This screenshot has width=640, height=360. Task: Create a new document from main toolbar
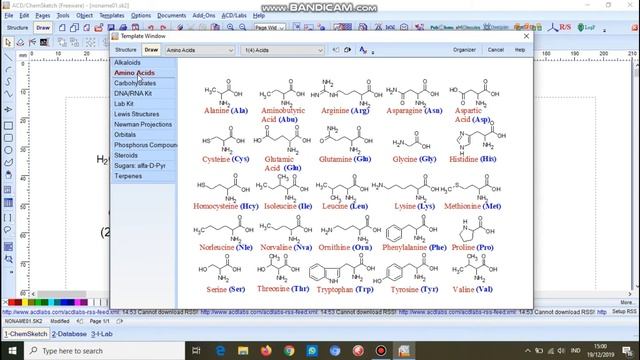point(62,27)
